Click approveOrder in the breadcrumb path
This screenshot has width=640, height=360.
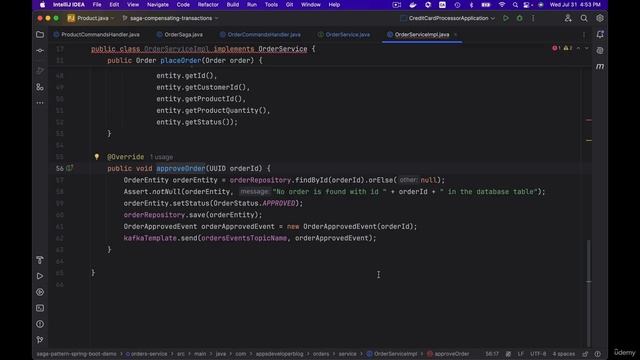pyautogui.click(x=448, y=354)
